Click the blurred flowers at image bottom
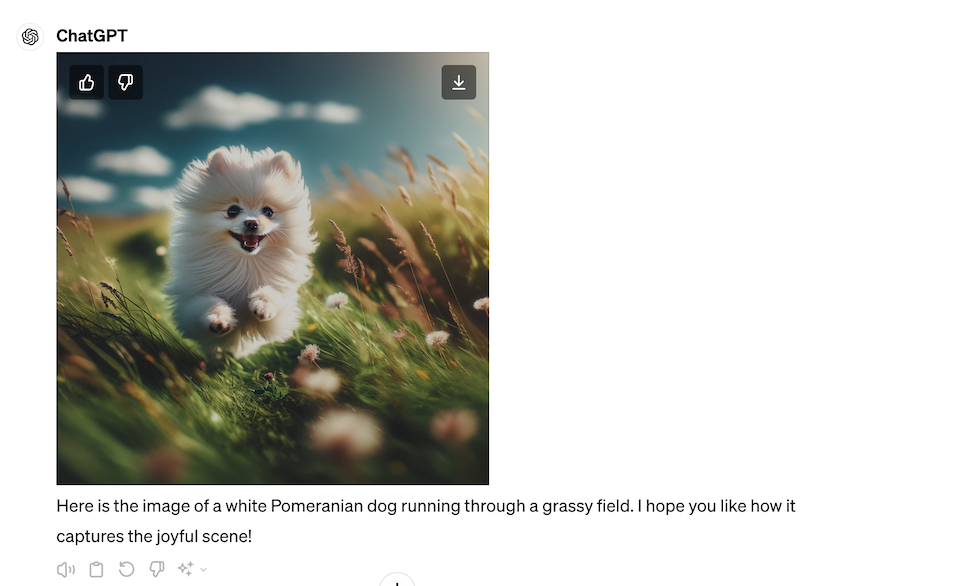The image size is (960, 586). (346, 430)
